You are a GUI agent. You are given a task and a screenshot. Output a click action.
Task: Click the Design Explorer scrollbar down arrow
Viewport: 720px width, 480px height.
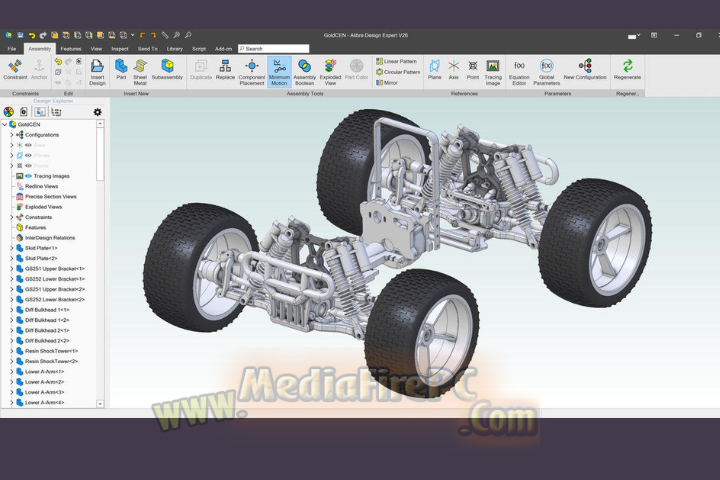click(x=100, y=404)
